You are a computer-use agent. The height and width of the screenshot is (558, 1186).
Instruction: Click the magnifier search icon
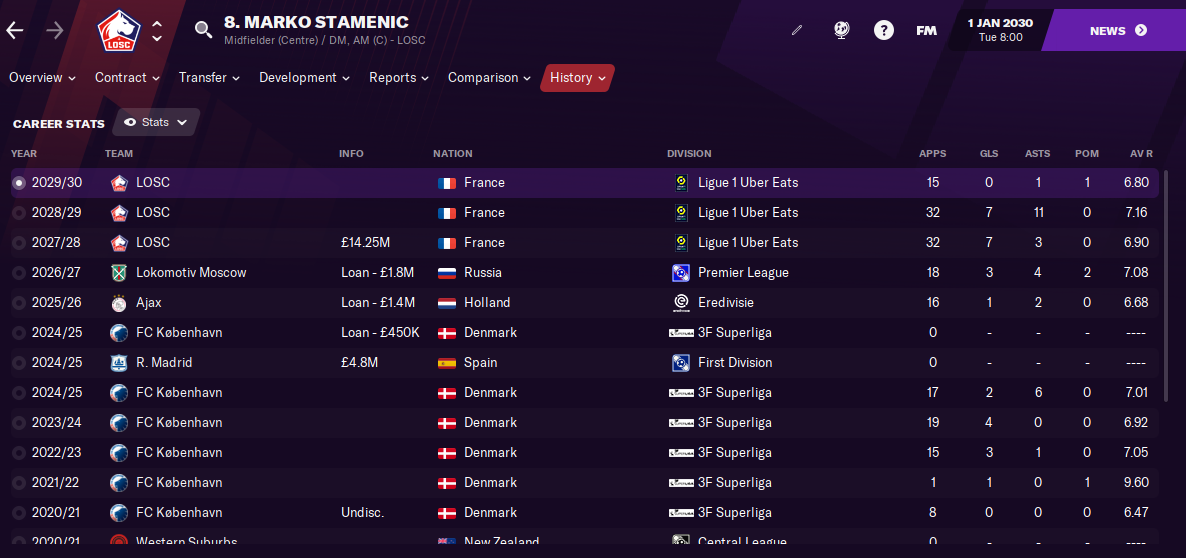pyautogui.click(x=203, y=30)
